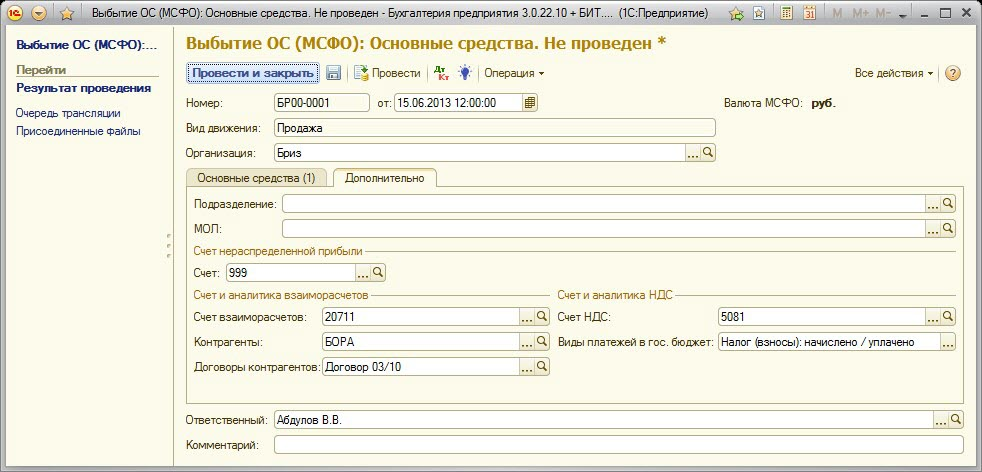The image size is (982, 472).
Task: Open the Все действия dropdown
Action: coord(893,74)
